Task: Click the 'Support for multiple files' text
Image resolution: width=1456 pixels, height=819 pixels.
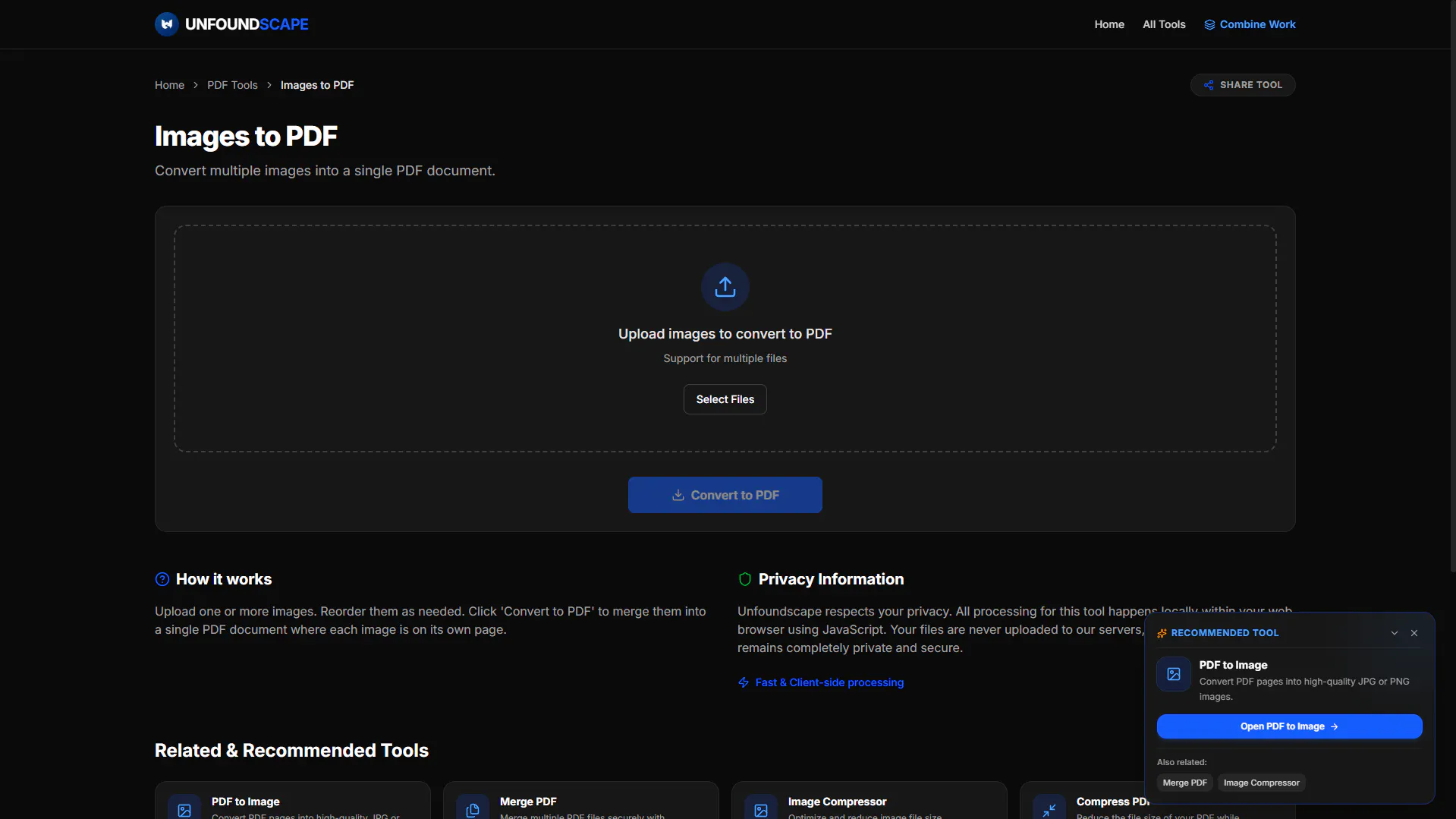Action: [x=725, y=358]
